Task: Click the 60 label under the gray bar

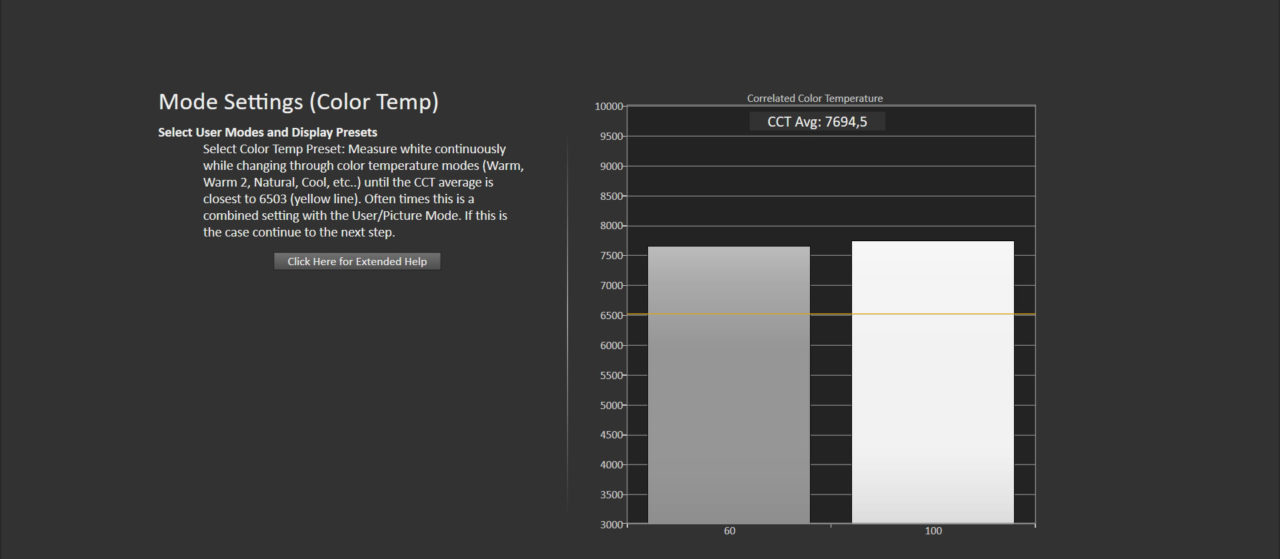Action: [x=729, y=531]
